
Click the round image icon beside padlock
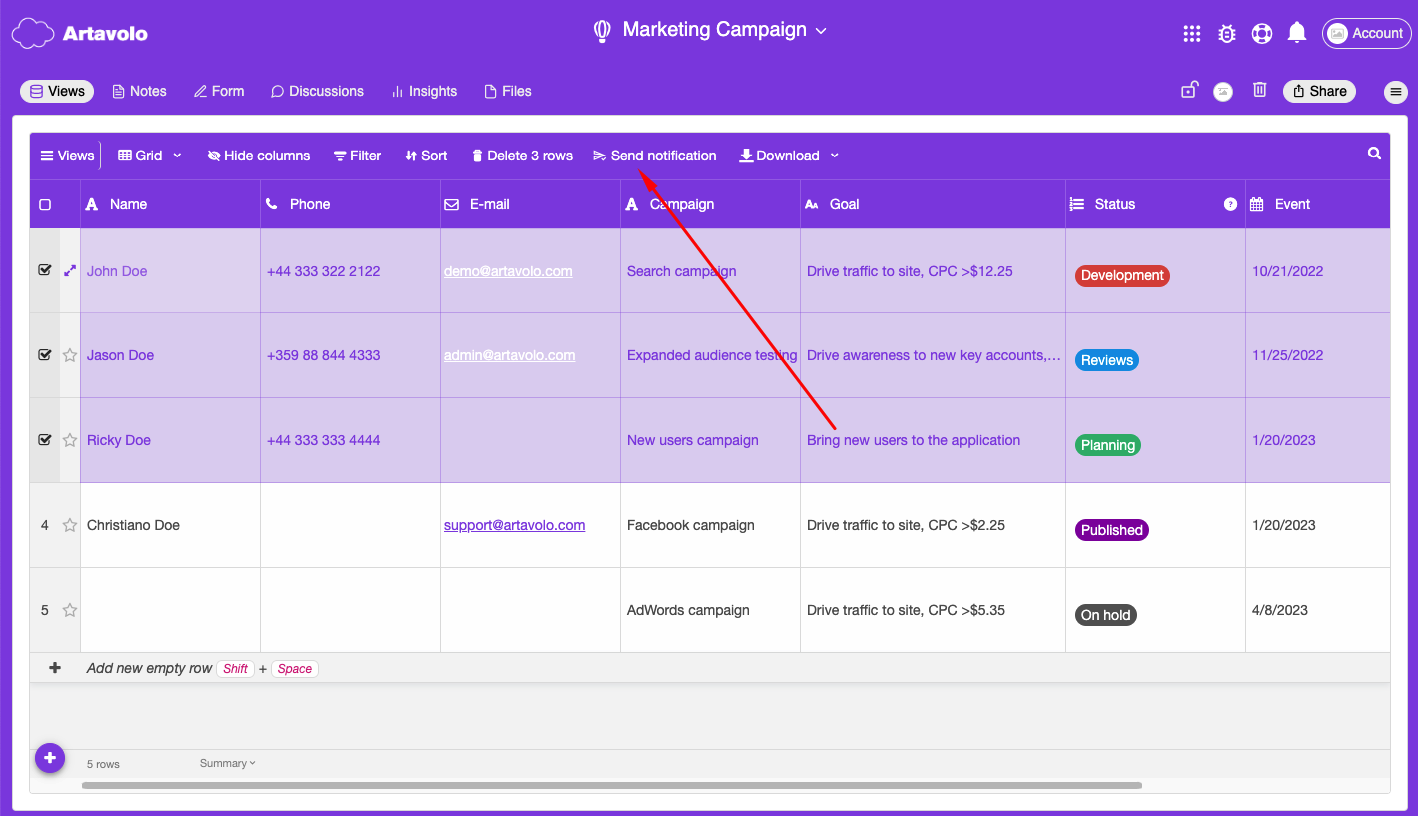click(x=1223, y=91)
